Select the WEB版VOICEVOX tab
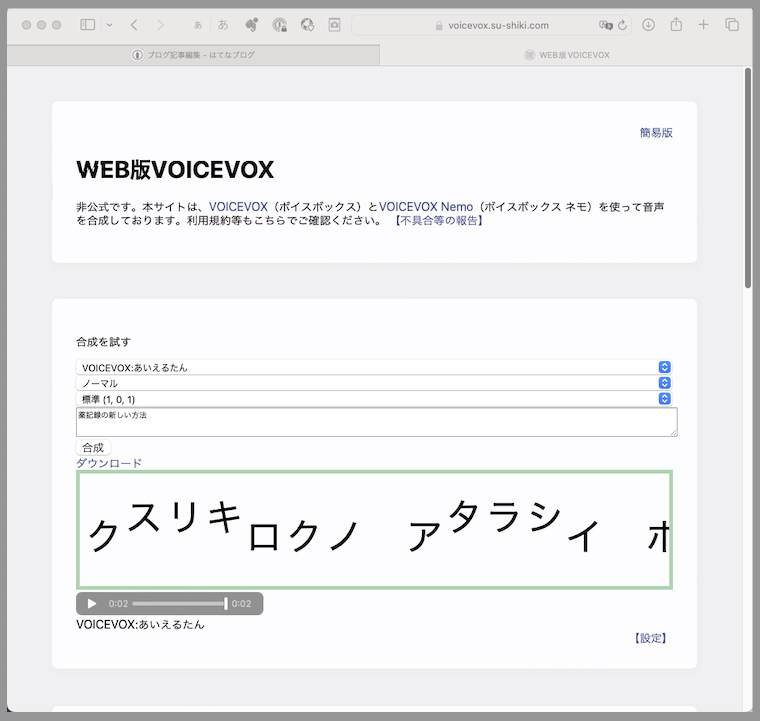This screenshot has height=721, width=760. [566, 55]
